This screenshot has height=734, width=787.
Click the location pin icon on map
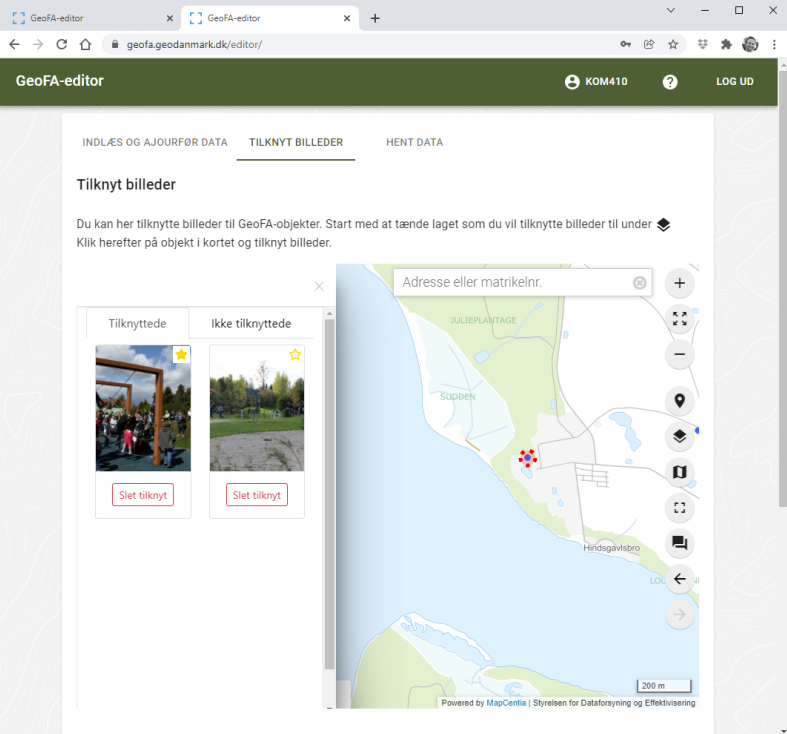[679, 401]
